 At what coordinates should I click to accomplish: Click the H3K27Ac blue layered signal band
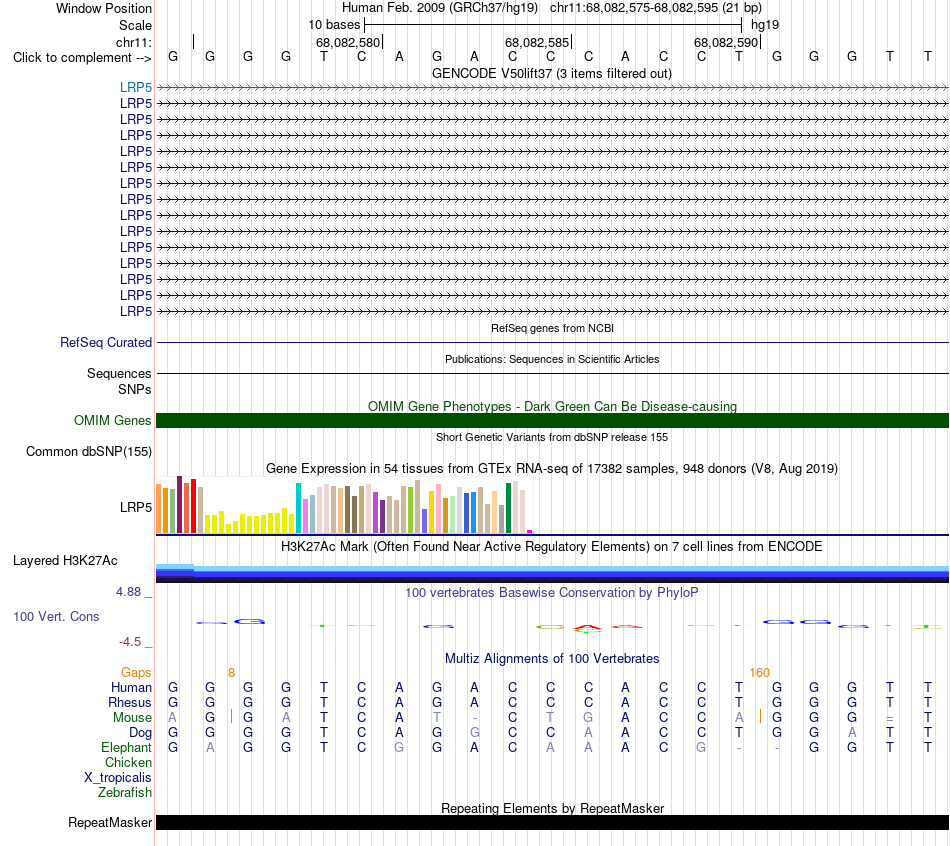(552, 574)
